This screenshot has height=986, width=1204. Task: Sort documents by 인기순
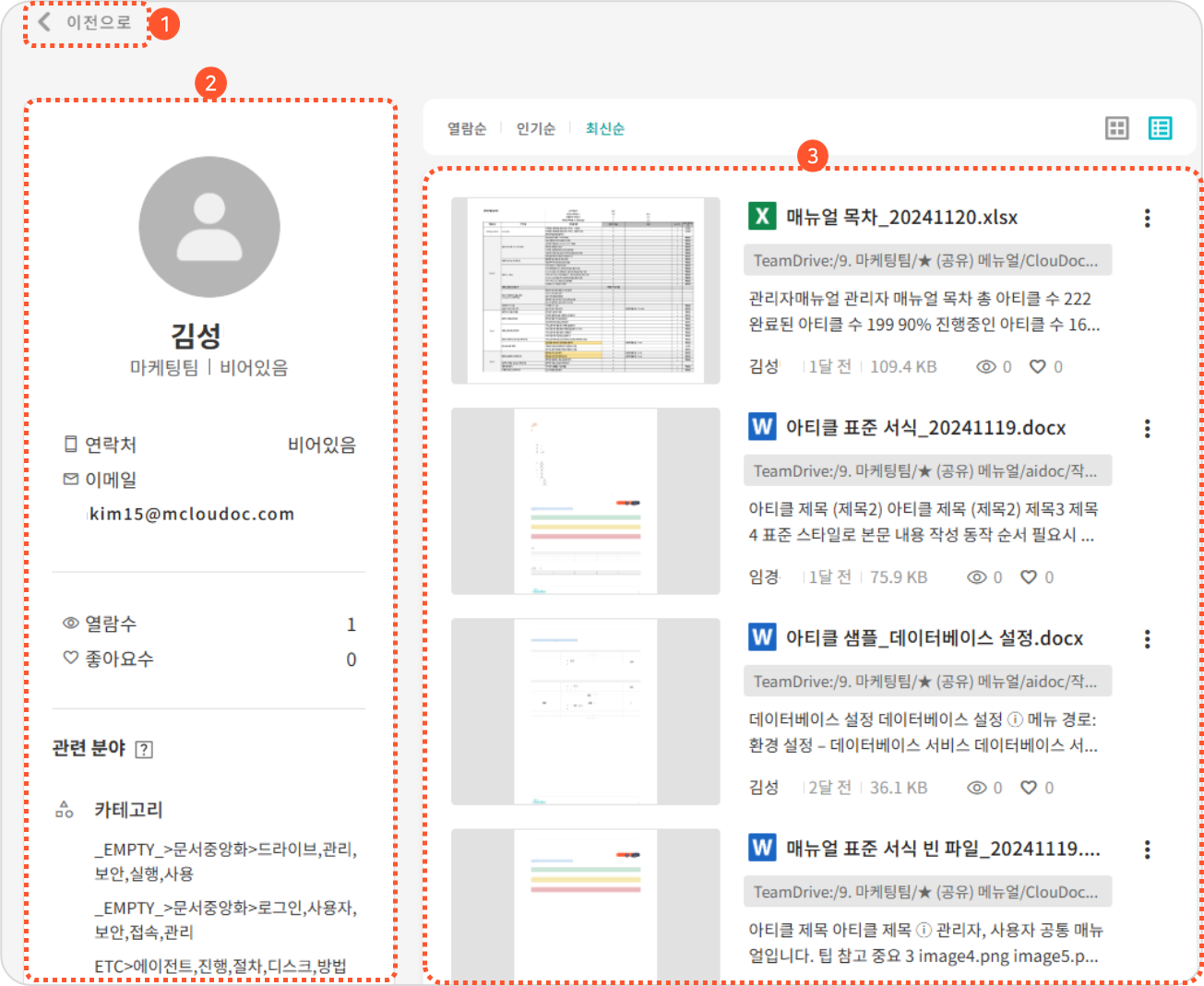[535, 129]
